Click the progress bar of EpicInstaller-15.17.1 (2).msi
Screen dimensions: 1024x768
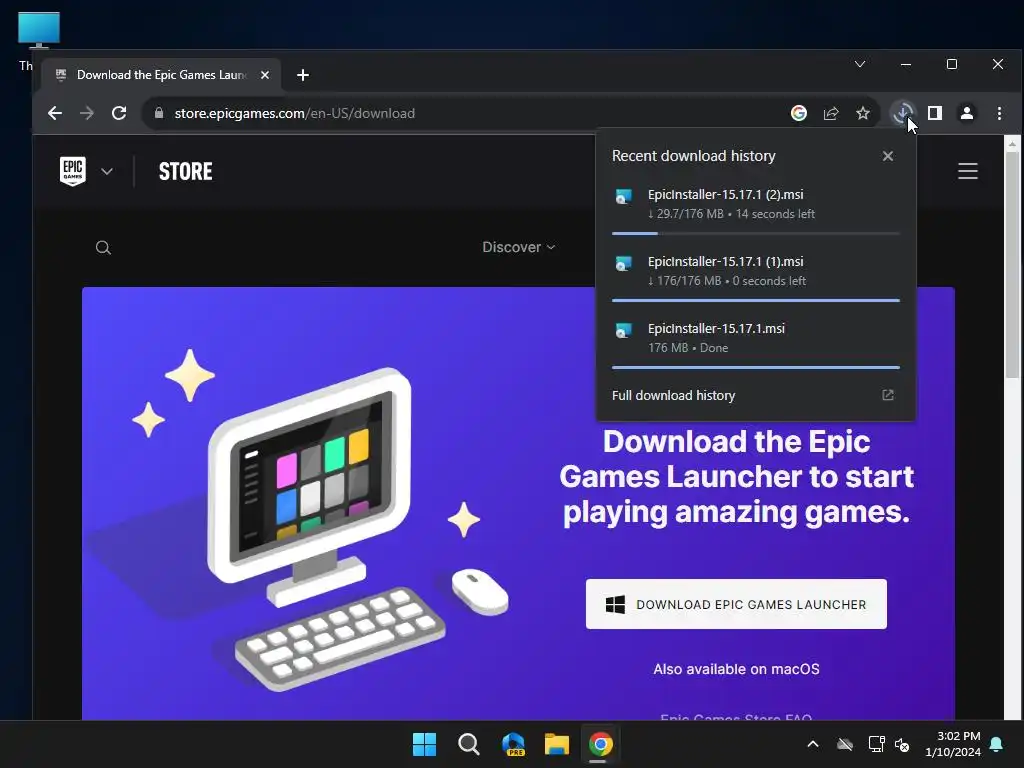coord(756,233)
